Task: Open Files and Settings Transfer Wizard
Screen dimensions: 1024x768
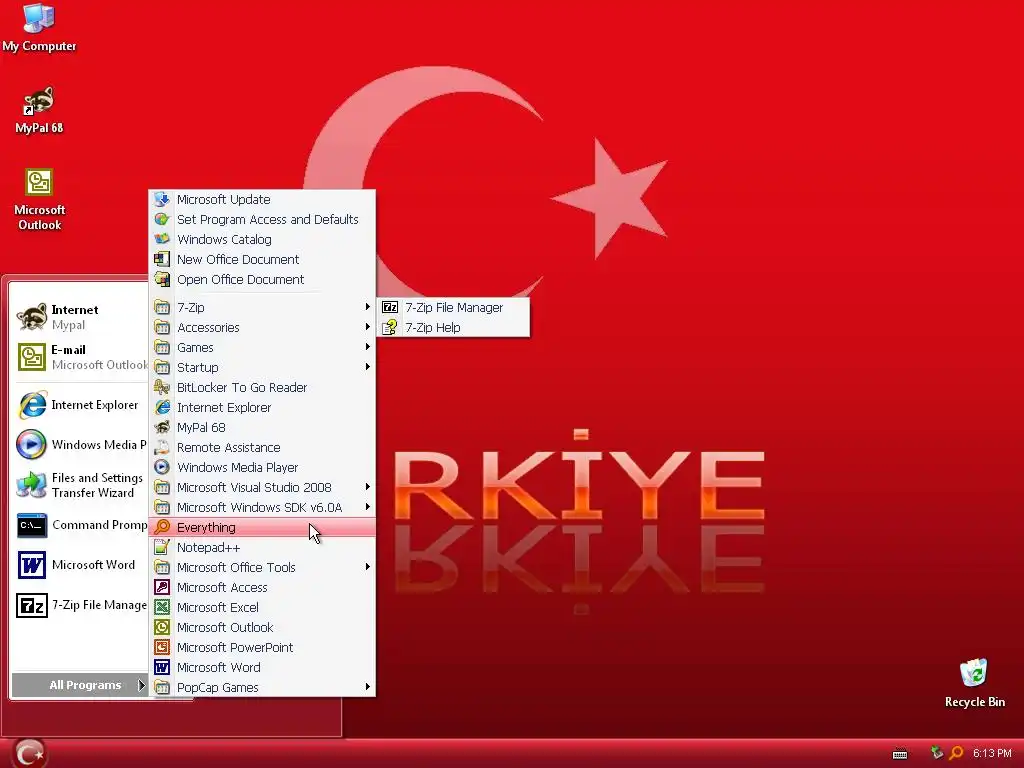Action: tap(81, 485)
